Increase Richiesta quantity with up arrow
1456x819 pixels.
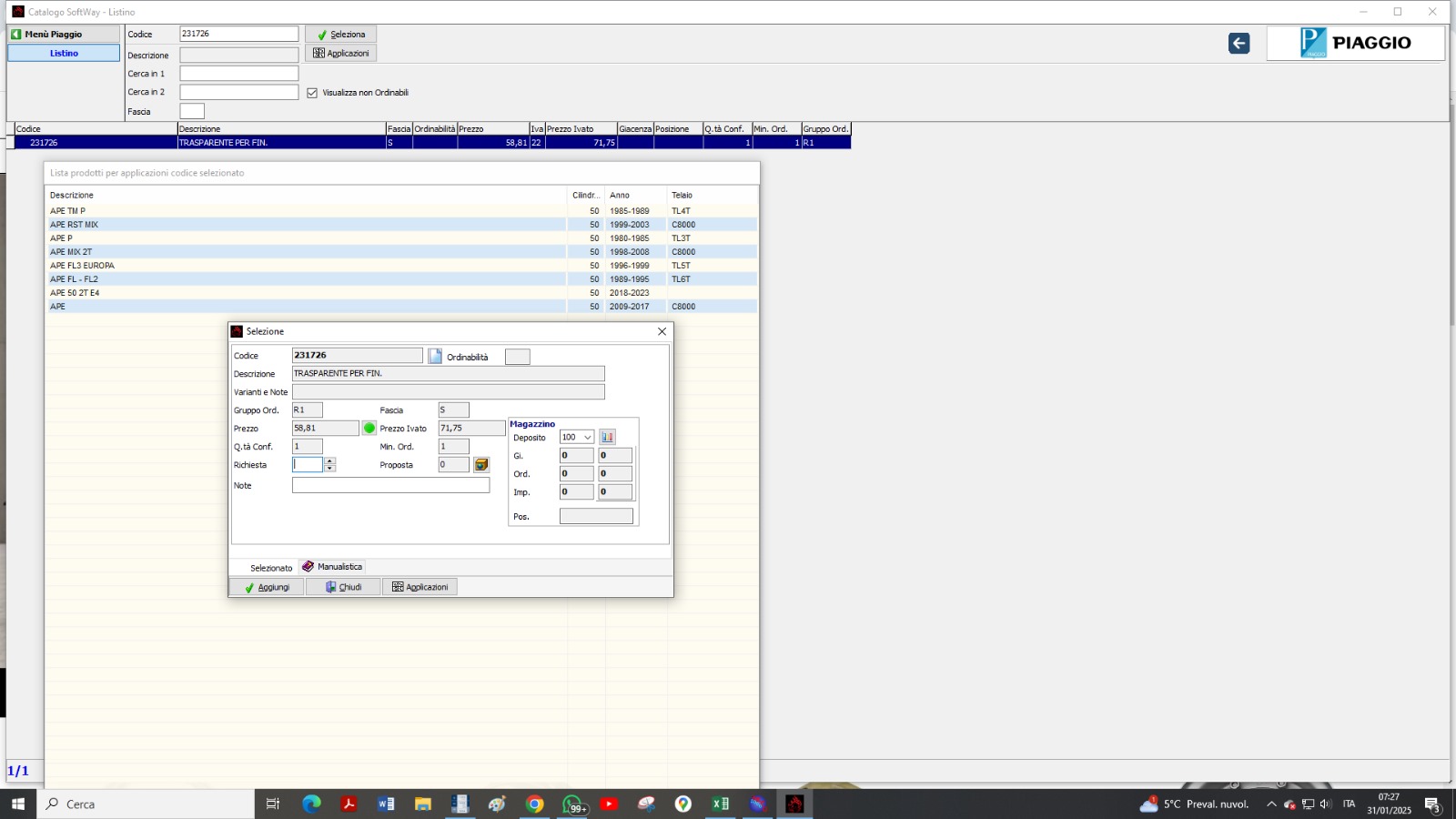point(329,461)
